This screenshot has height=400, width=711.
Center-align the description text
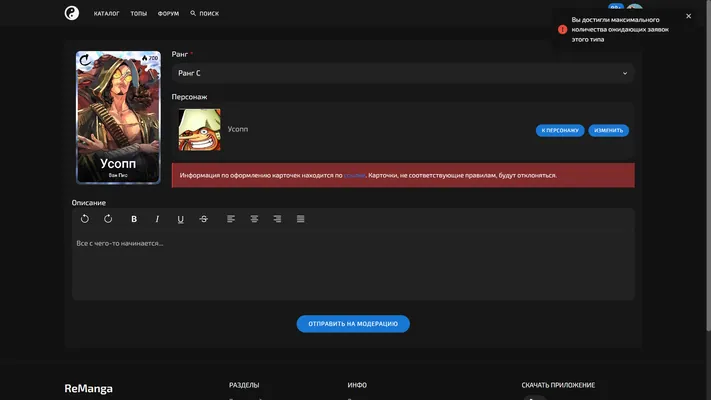click(254, 219)
